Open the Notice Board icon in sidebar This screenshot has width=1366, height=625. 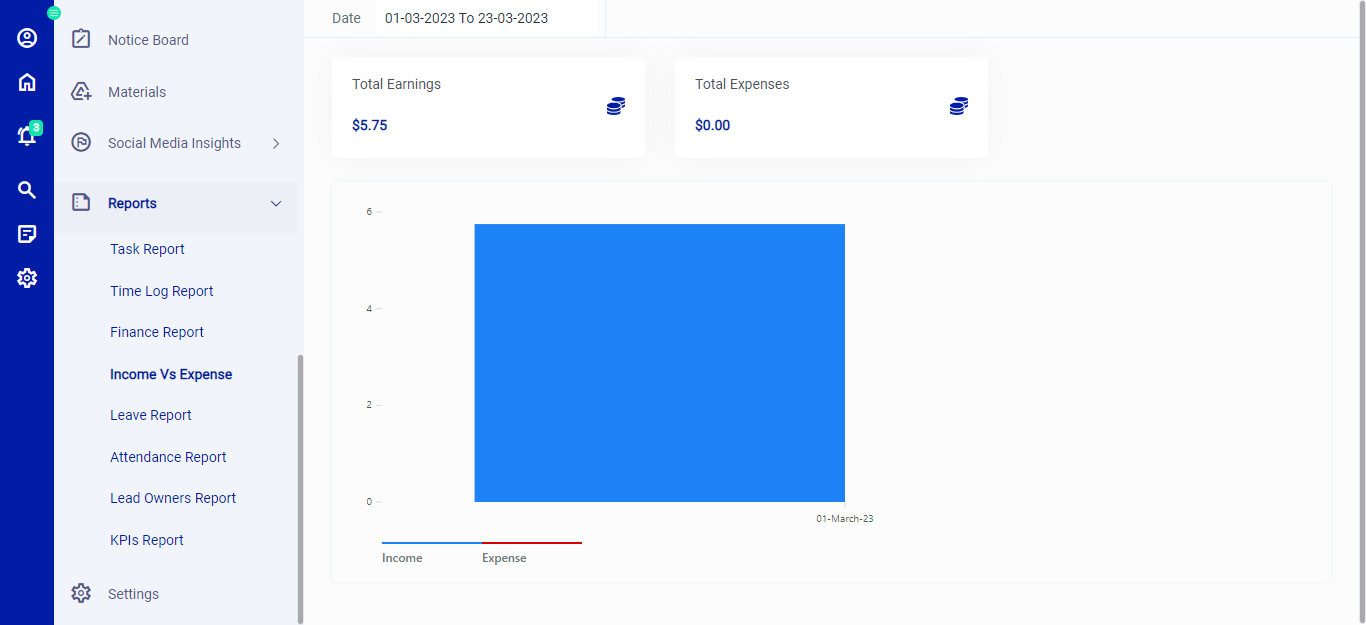[x=81, y=39]
